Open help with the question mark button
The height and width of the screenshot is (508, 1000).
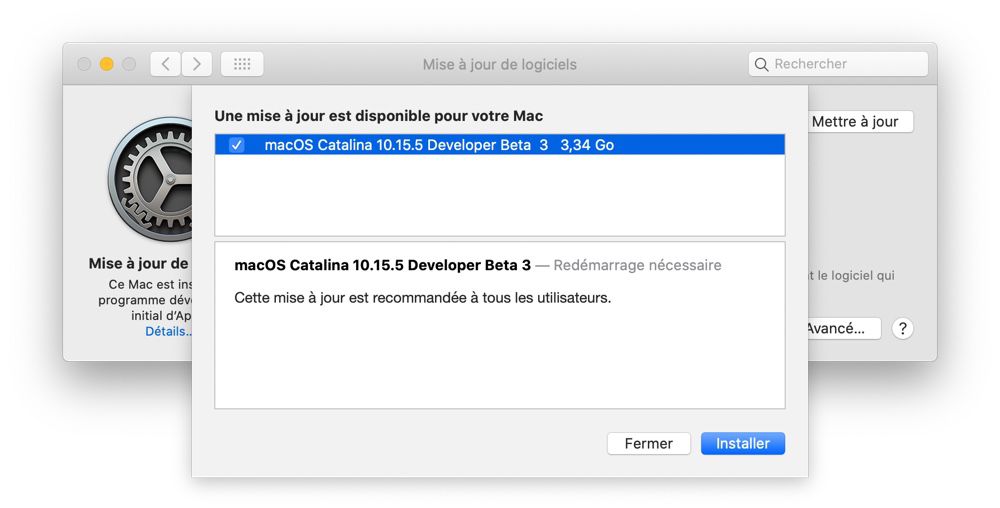coord(902,329)
